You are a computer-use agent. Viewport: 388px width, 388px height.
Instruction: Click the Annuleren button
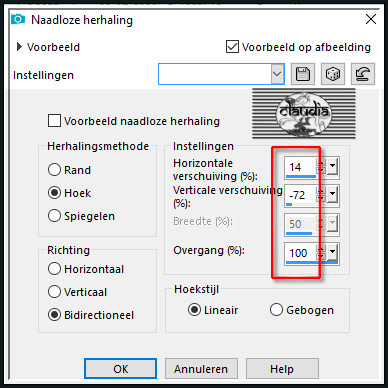pos(201,369)
